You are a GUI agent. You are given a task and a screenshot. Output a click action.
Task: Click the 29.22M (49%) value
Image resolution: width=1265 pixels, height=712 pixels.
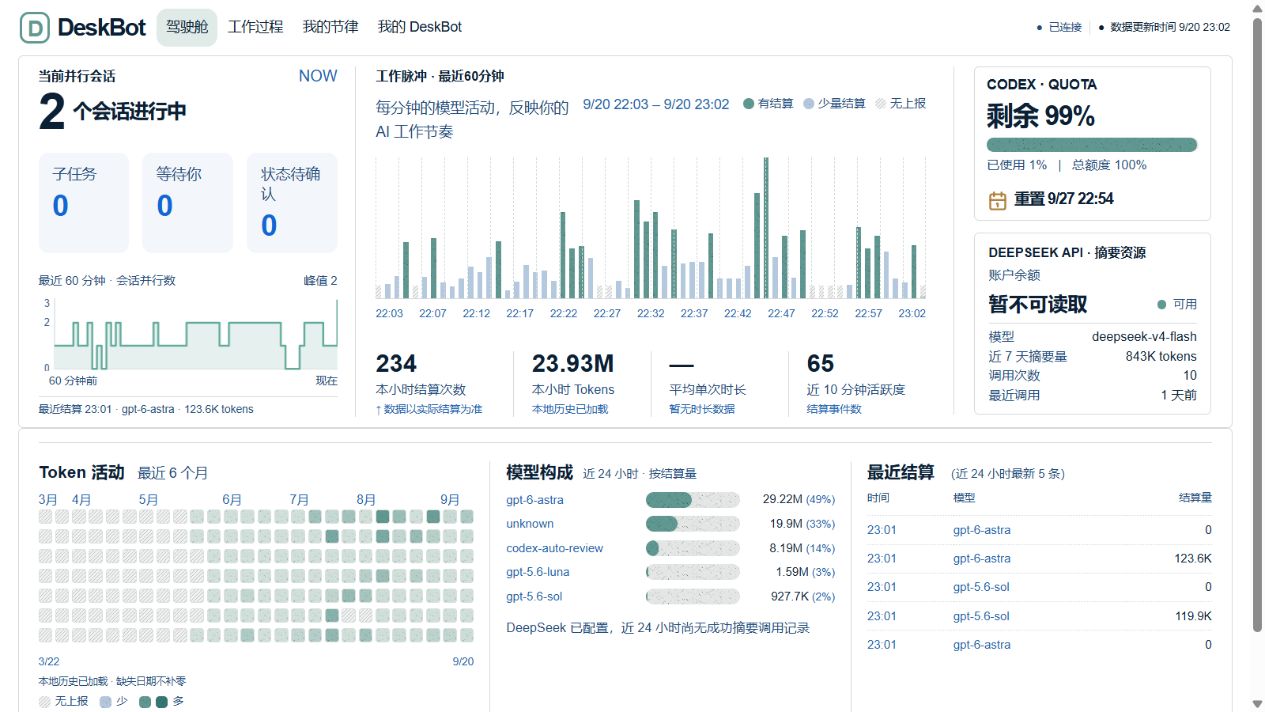point(798,500)
